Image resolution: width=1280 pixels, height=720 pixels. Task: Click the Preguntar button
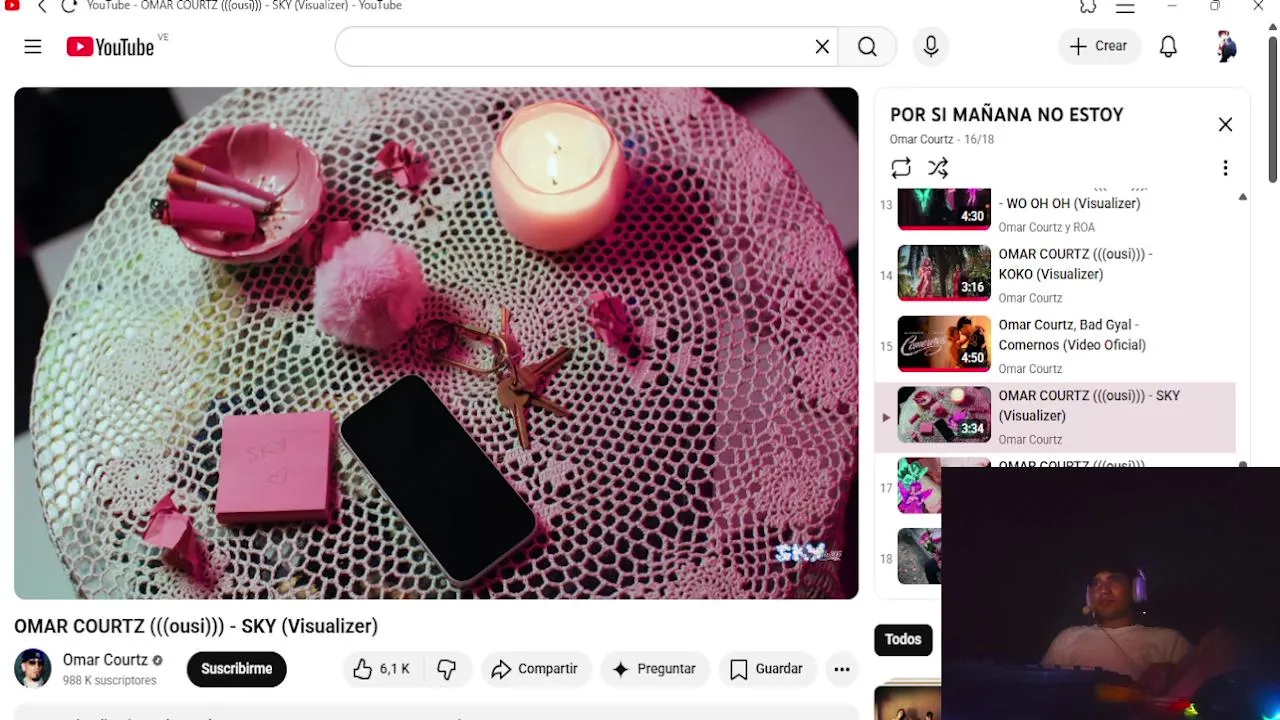point(655,669)
